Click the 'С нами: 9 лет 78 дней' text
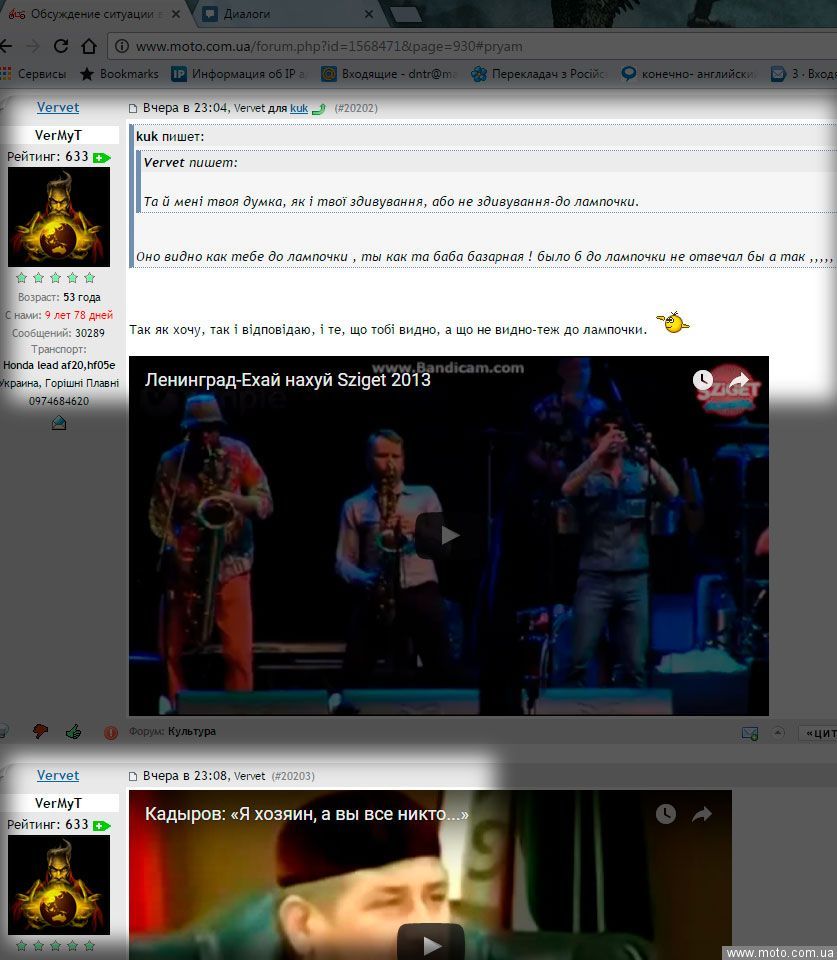The width and height of the screenshot is (837, 960). 59,315
